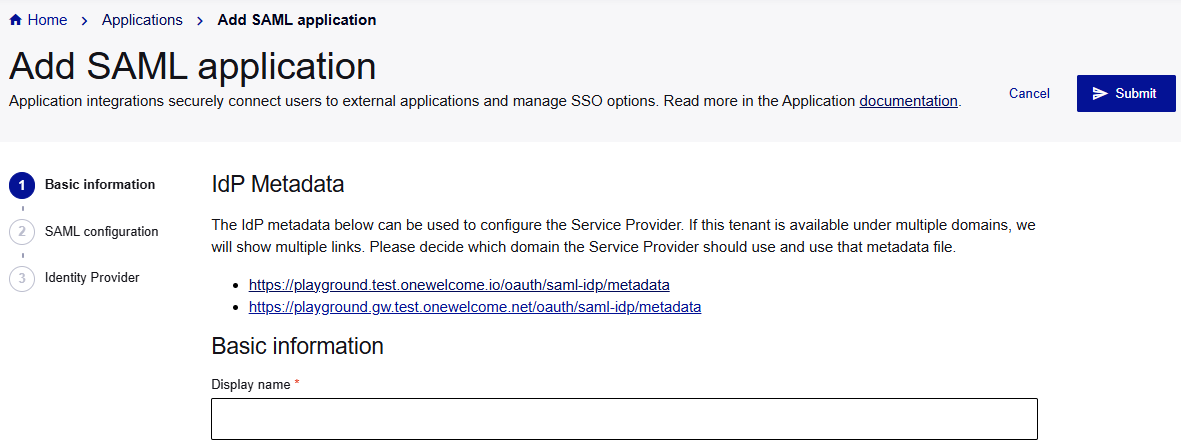This screenshot has width=1181, height=446.
Task: Click the chevron separator after Home
Action: [x=84, y=20]
